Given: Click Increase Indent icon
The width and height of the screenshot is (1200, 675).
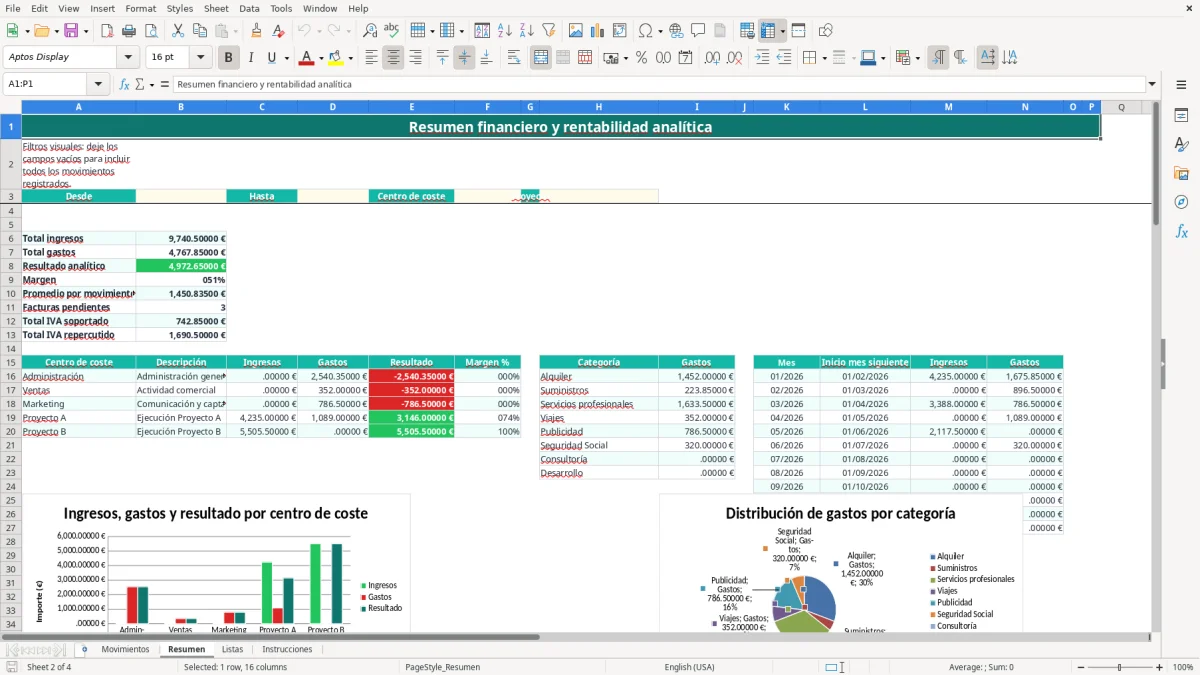Looking at the screenshot, I should click(762, 57).
